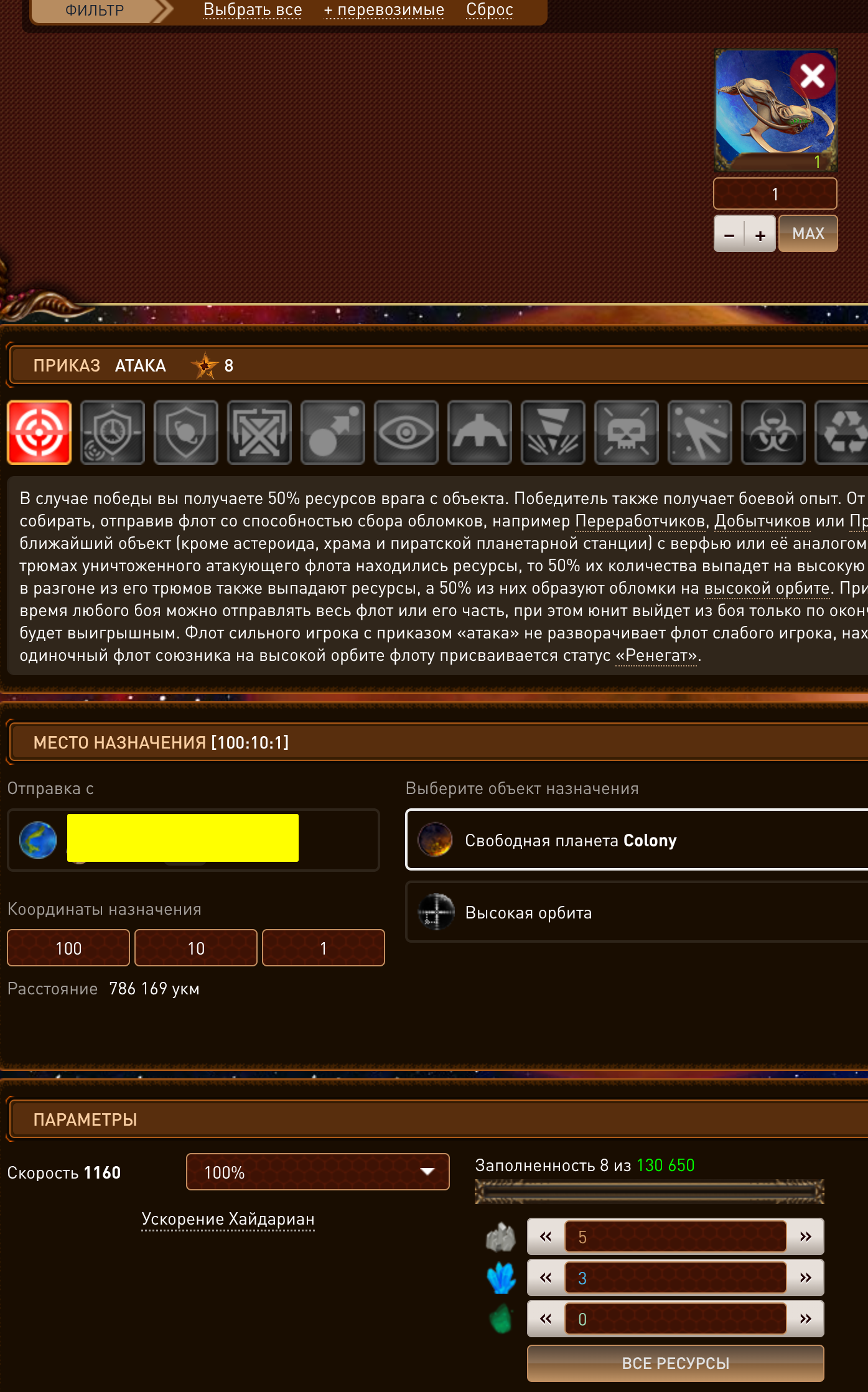Screen dimensions: 868x1392
Task: Select Свободная планета Colony destination
Action: [x=637, y=840]
